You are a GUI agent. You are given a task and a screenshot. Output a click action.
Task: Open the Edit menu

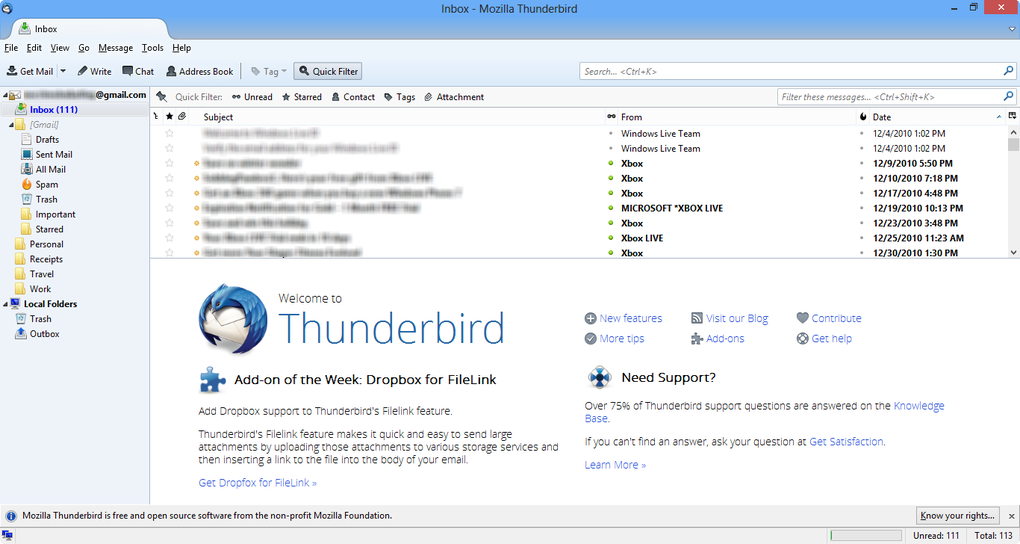tap(34, 48)
